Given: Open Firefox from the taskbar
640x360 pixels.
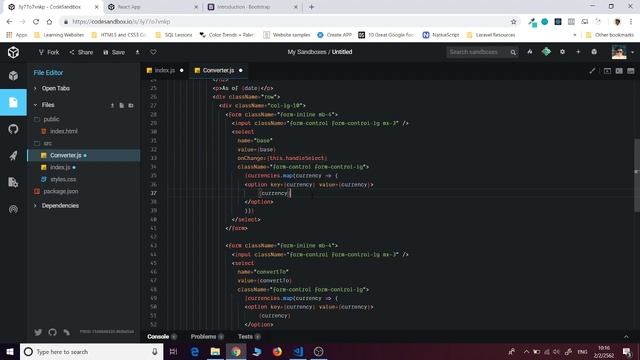Looking at the screenshot, I should (x=277, y=351).
